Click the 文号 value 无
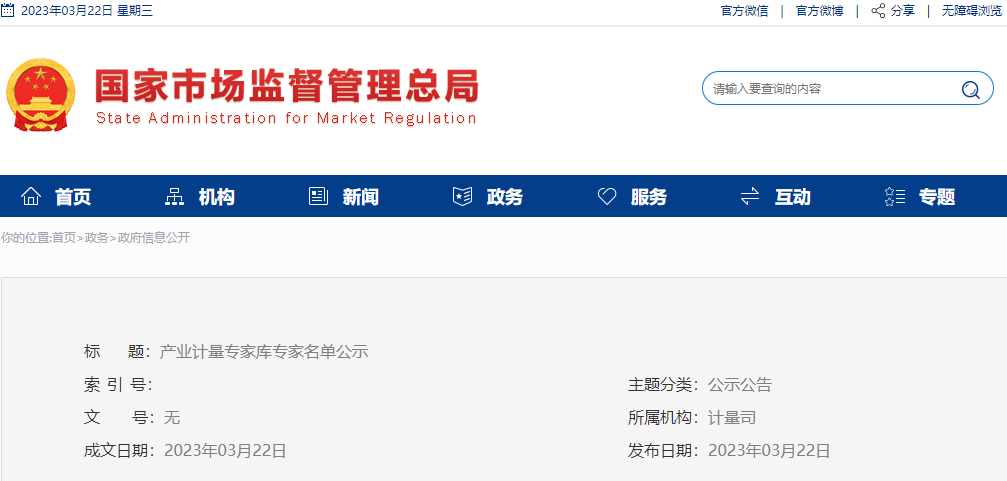Screen dimensions: 1007x481 172,418
